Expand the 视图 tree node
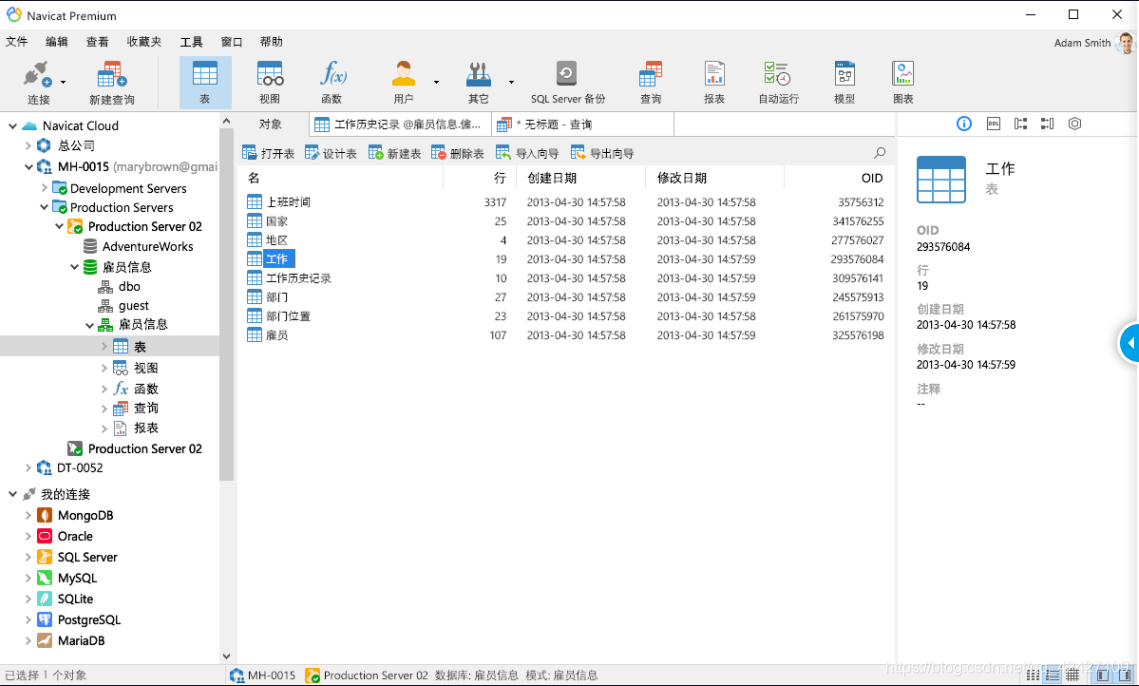This screenshot has width=1139, height=686. (x=104, y=368)
